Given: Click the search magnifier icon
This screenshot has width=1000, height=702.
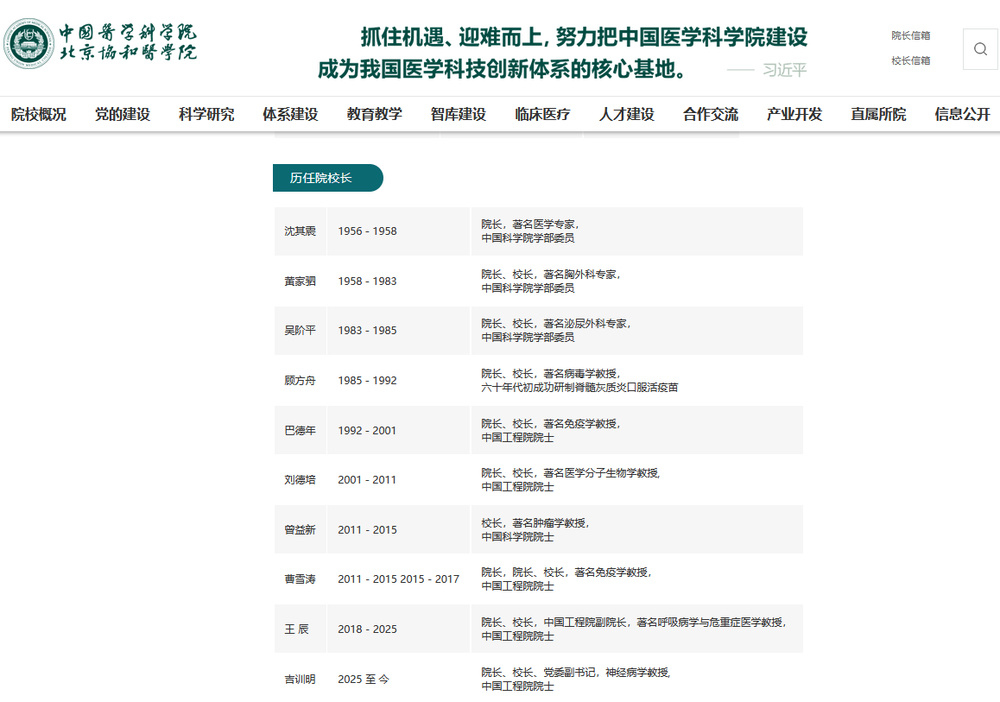Looking at the screenshot, I should pyautogui.click(x=980, y=49).
